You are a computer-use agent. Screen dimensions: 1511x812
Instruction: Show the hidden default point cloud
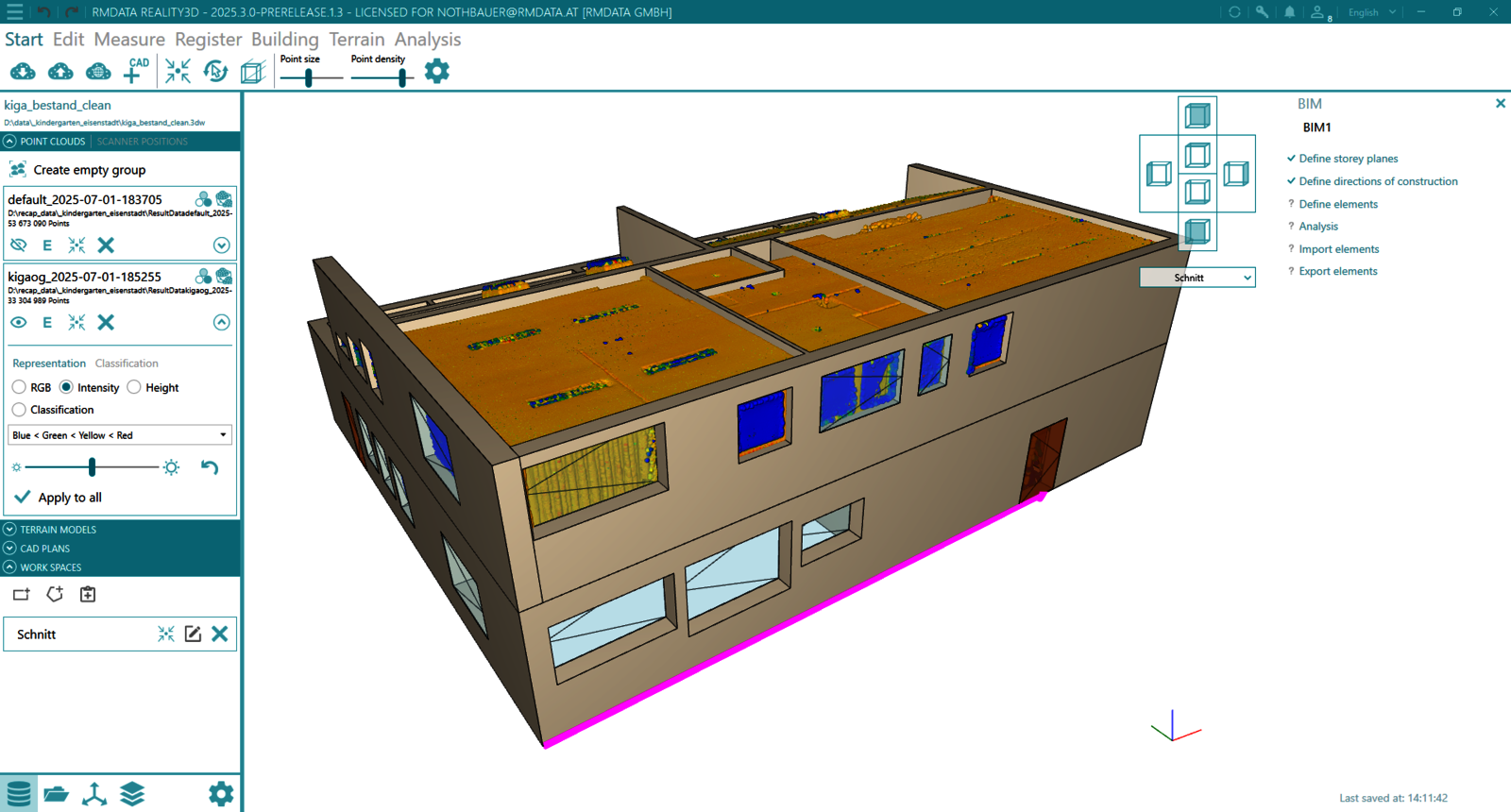click(18, 245)
